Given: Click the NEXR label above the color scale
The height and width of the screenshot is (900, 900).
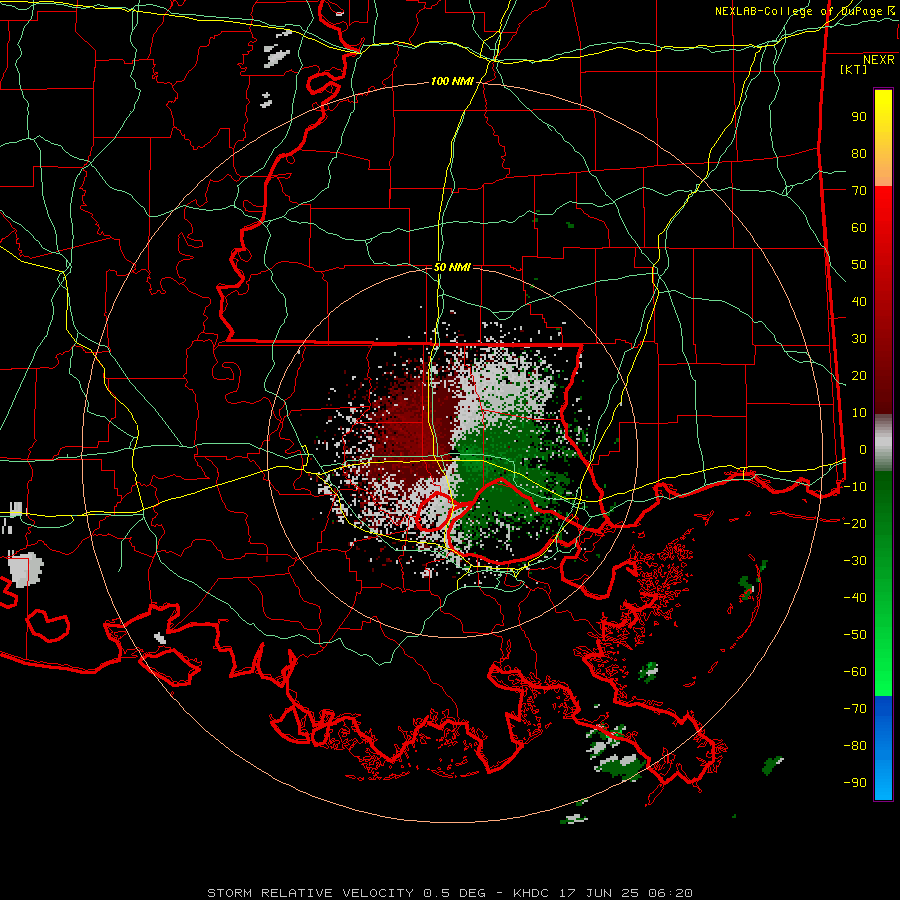Looking at the screenshot, I should [879, 60].
